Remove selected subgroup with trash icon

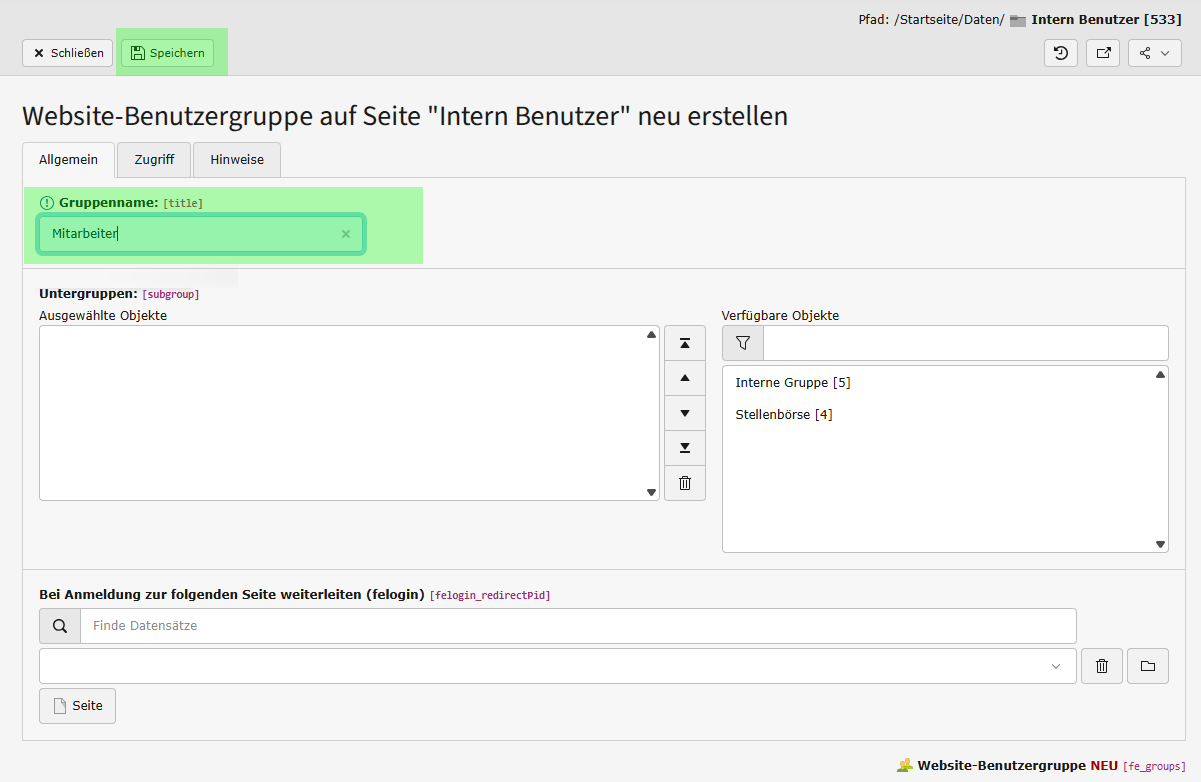coord(685,483)
